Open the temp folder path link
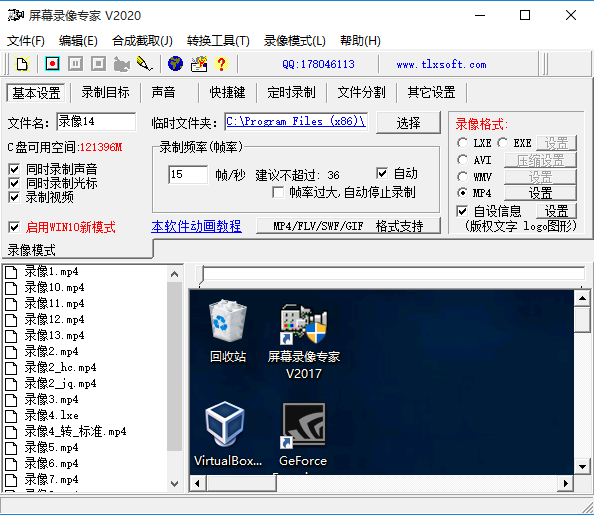The width and height of the screenshot is (594, 515). click(x=295, y=121)
